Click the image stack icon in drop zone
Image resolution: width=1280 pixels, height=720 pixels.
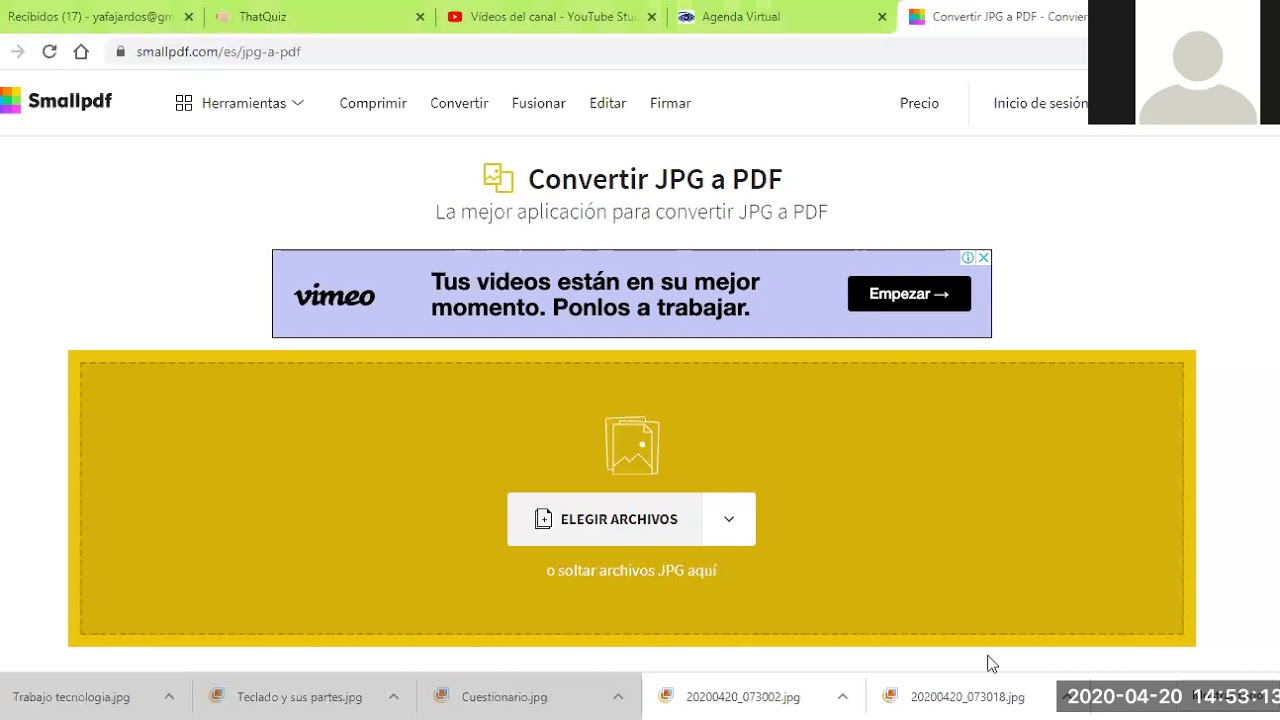(x=632, y=445)
